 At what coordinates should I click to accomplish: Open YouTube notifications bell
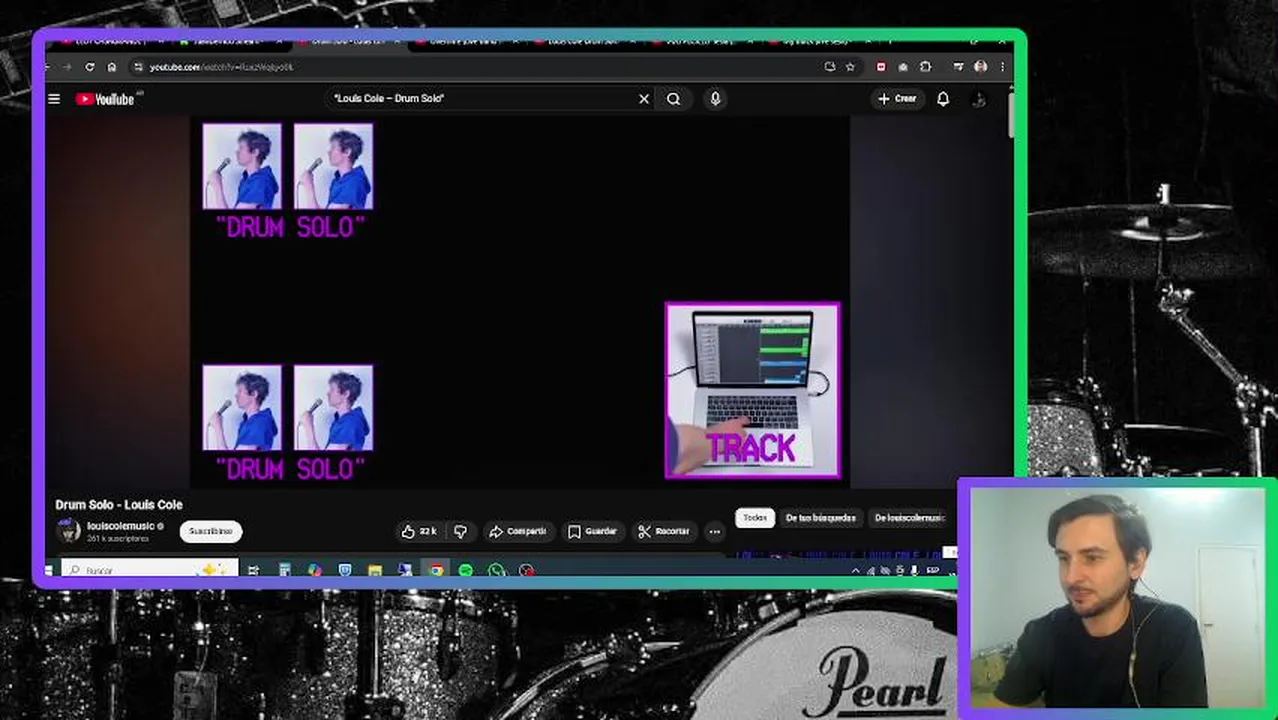tap(943, 99)
